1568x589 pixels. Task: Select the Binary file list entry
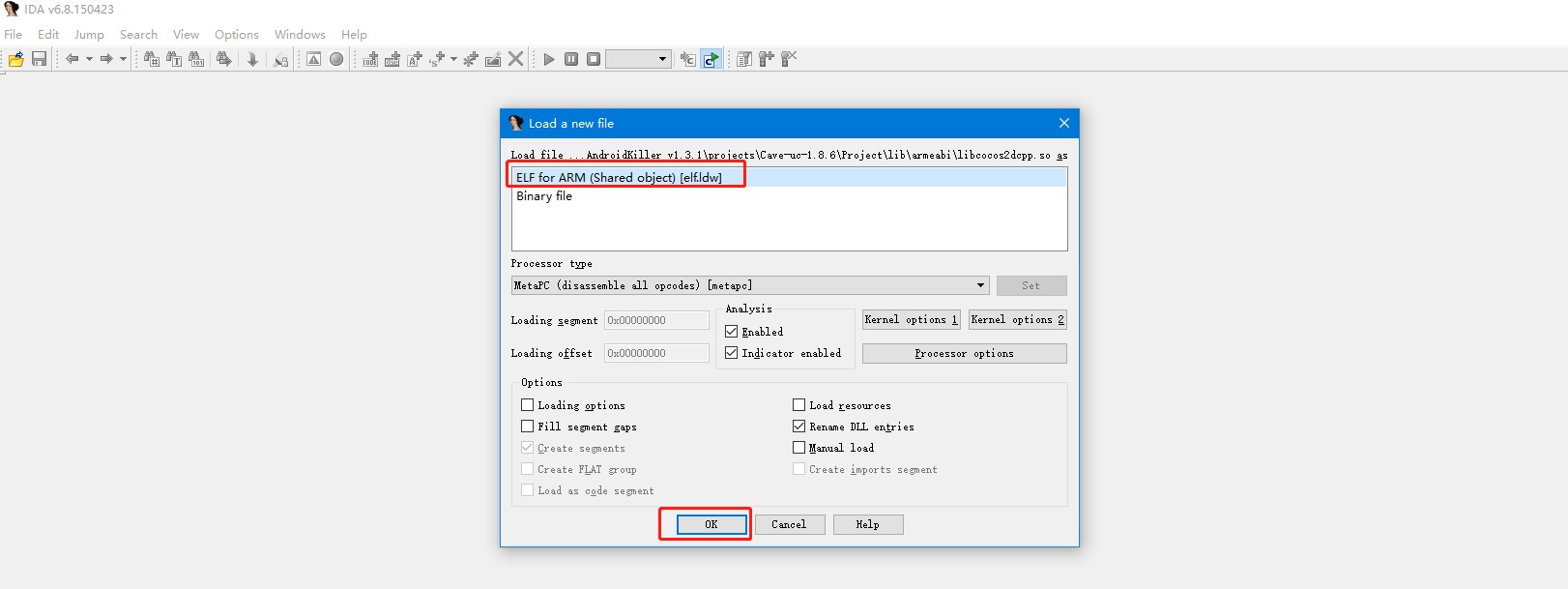pos(544,196)
